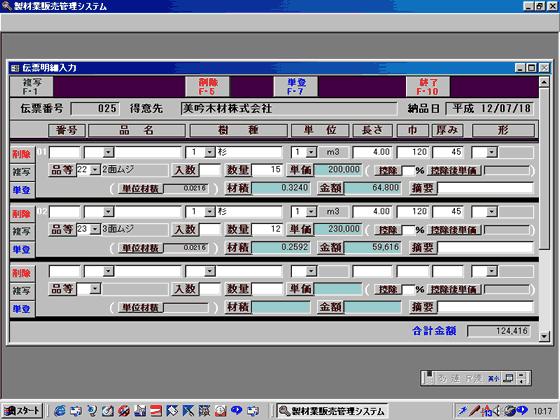Click the 数量 field containing 15
The image size is (560, 420).
(x=268, y=170)
